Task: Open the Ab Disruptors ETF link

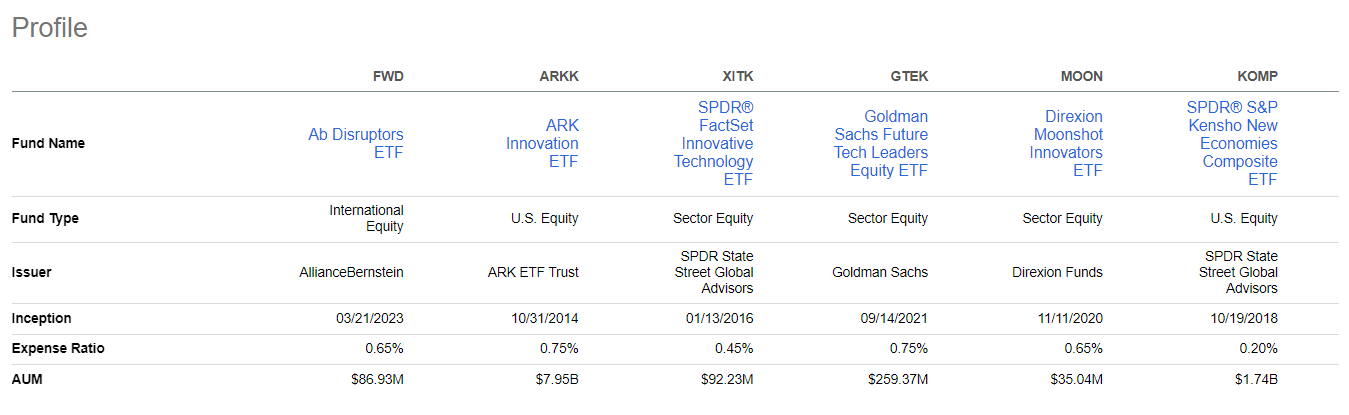Action: coord(356,143)
